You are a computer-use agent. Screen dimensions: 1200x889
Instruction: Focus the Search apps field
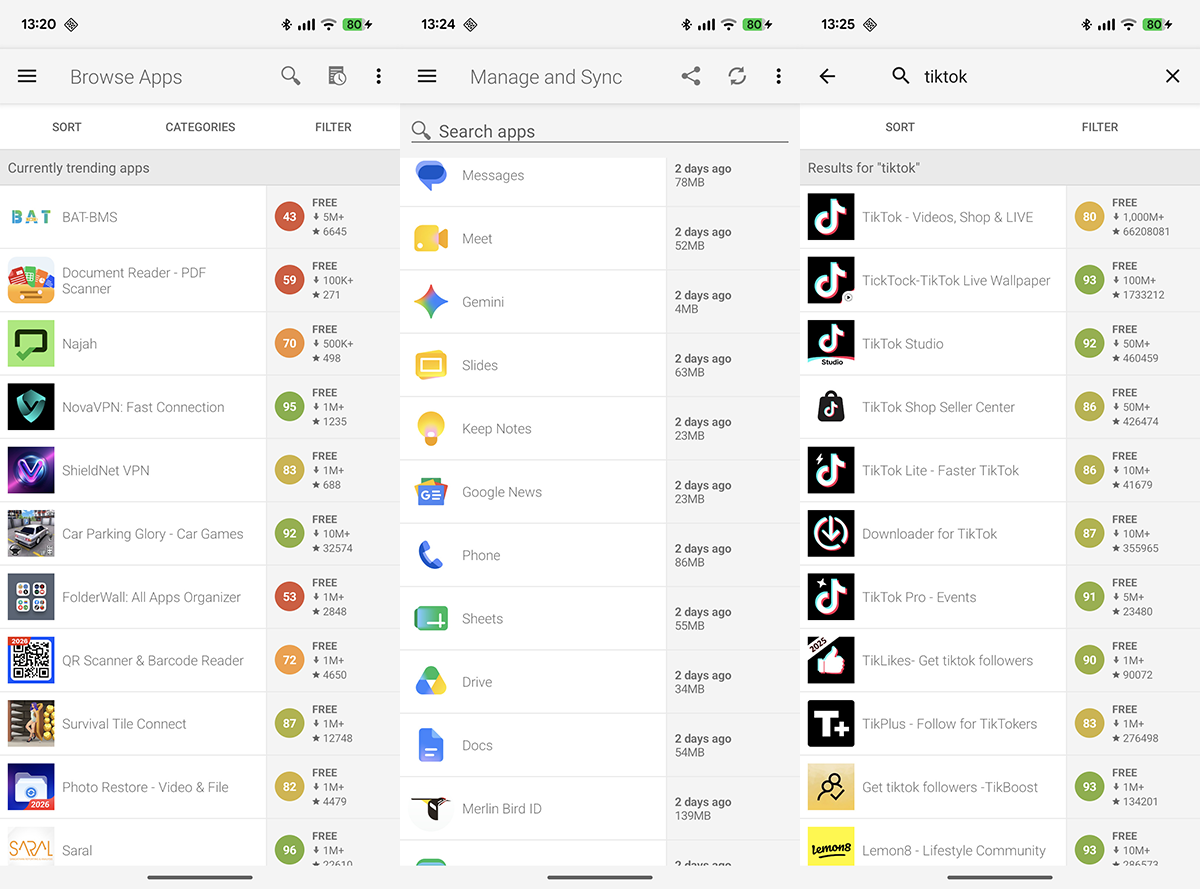(600, 131)
